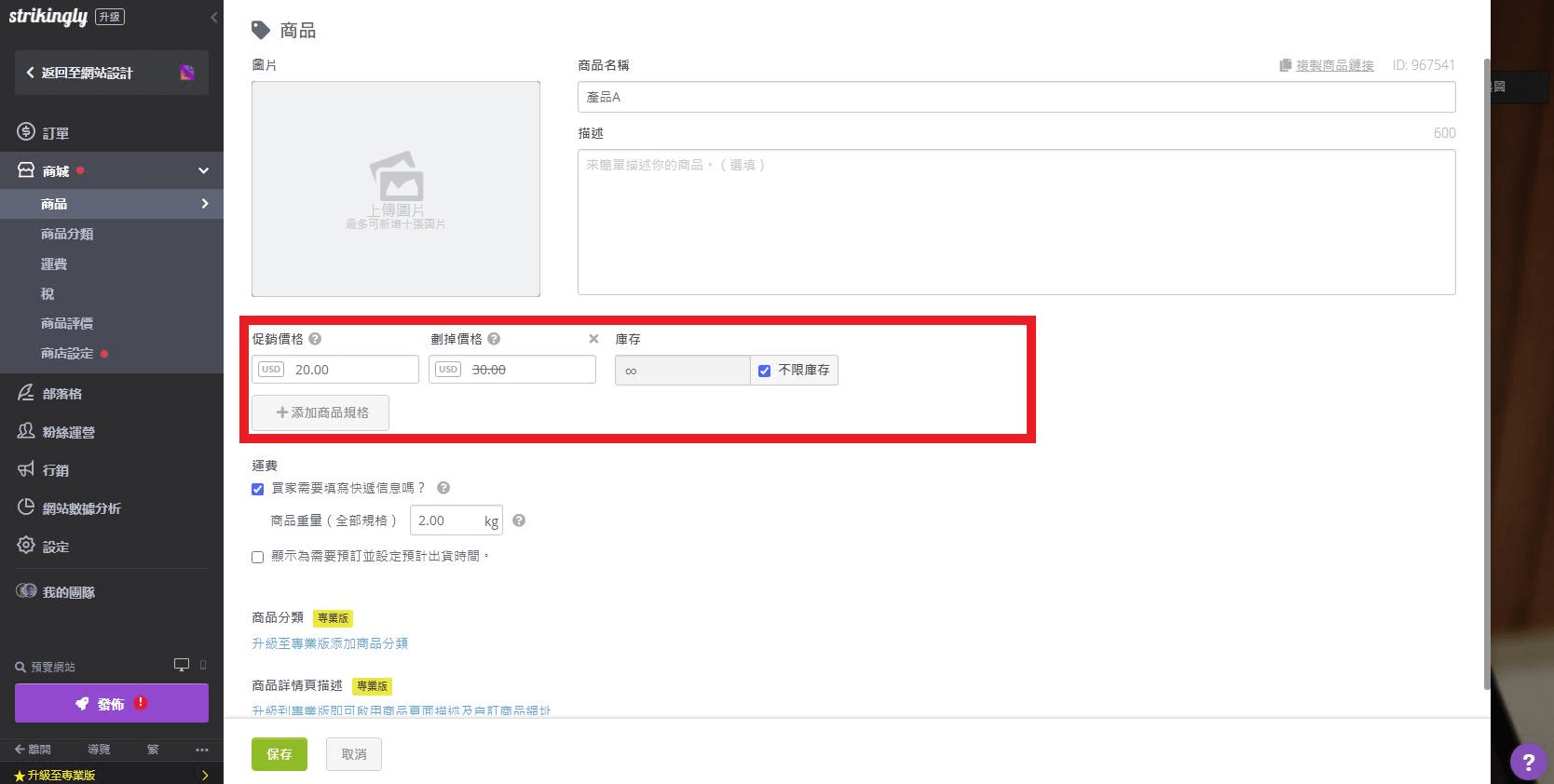
Task: Click the 劃掉價格 30.00 field
Action: (512, 370)
